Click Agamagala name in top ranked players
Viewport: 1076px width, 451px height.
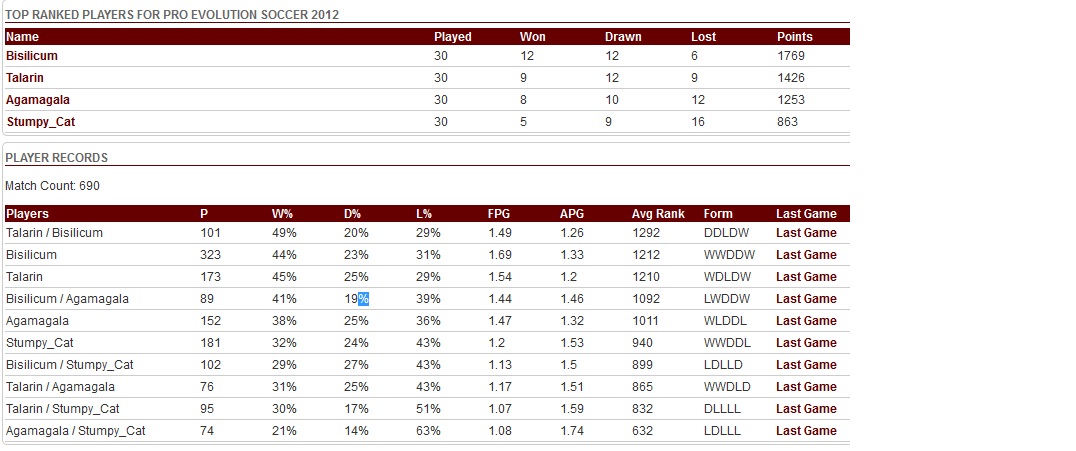[x=38, y=100]
